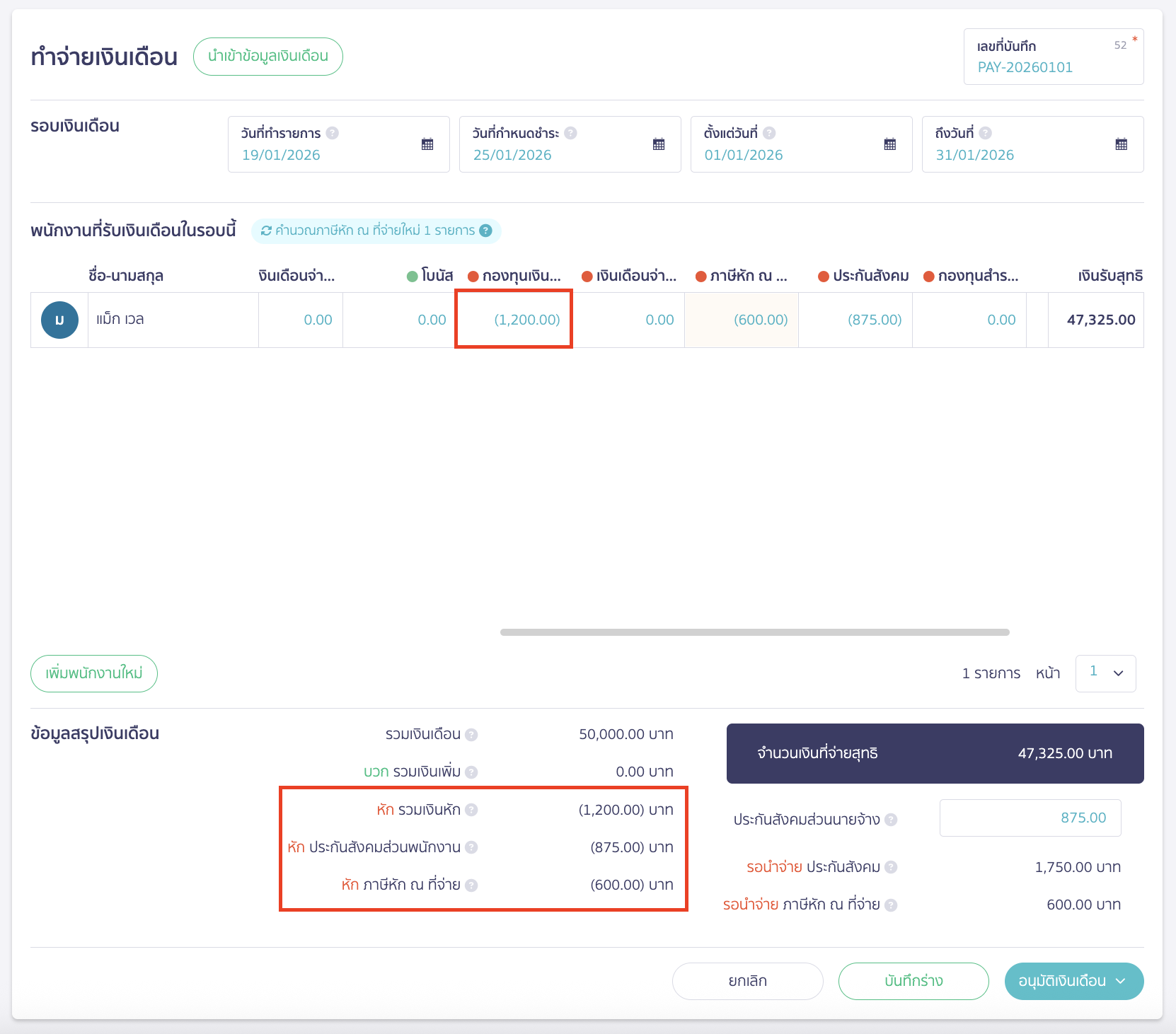Viewport: 1176px width, 1034px height.
Task: Open calendar for วันที่กำหนดชำระ date field
Action: (659, 144)
